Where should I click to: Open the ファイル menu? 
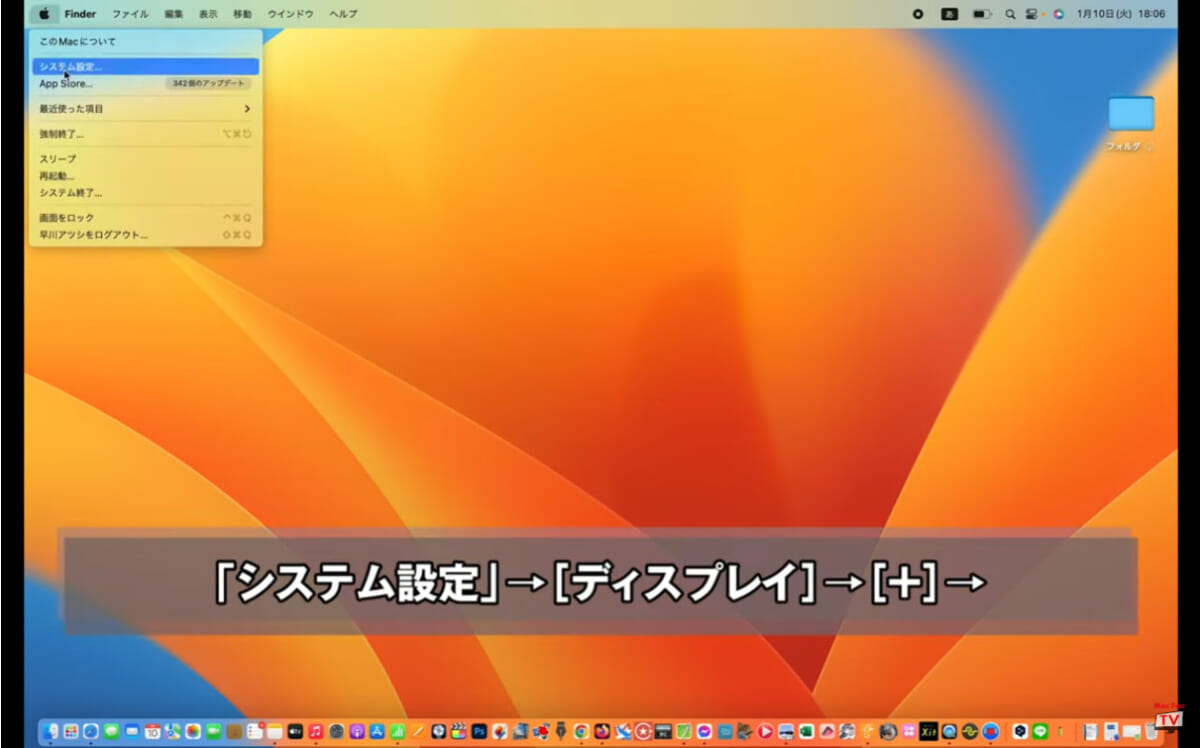pyautogui.click(x=130, y=14)
